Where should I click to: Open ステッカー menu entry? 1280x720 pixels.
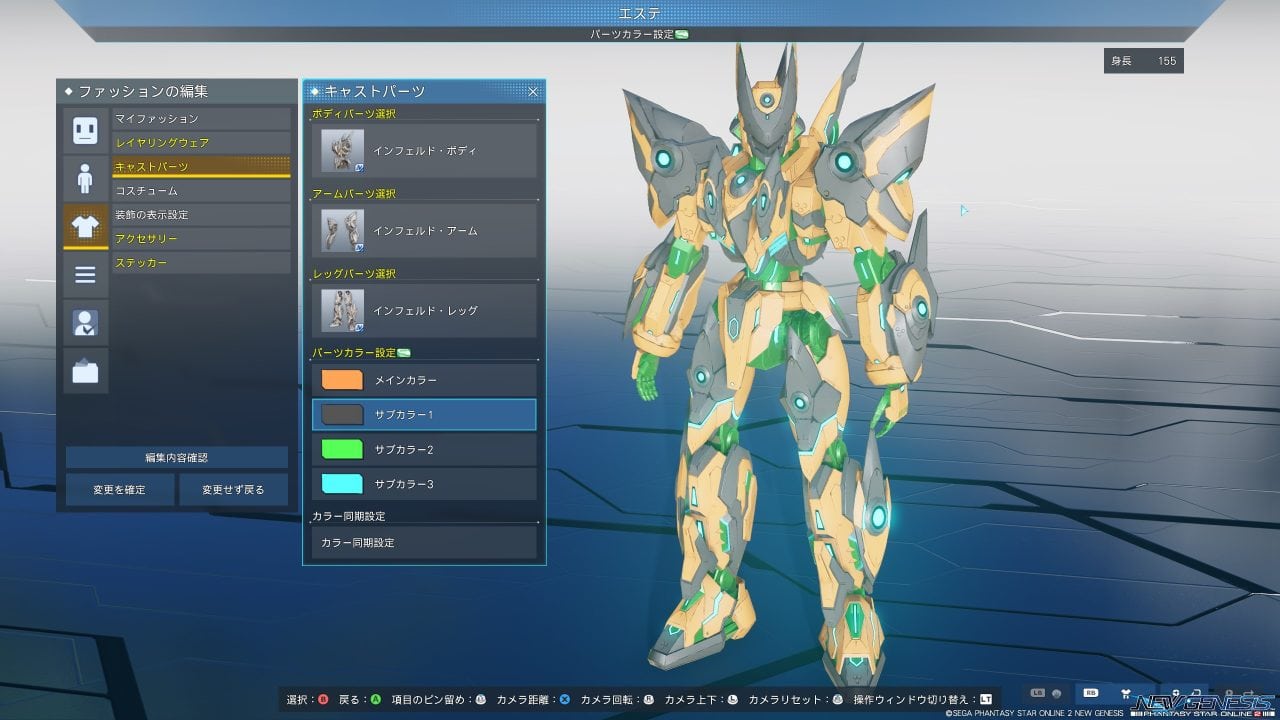tap(201, 263)
